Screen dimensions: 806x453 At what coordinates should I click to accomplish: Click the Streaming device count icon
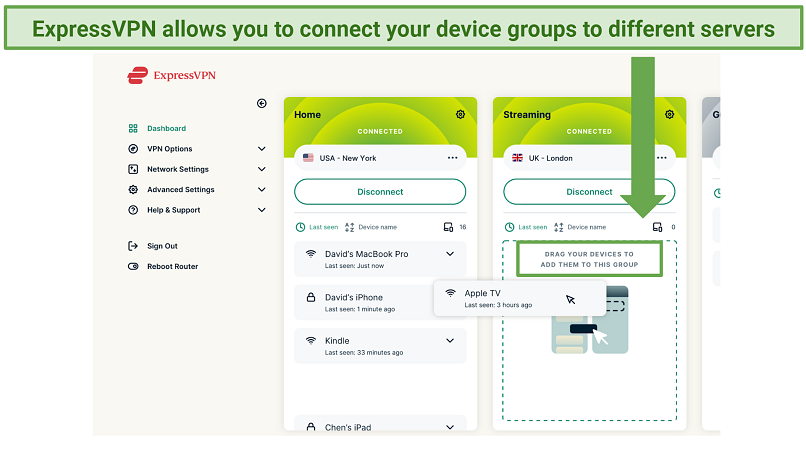(657, 227)
